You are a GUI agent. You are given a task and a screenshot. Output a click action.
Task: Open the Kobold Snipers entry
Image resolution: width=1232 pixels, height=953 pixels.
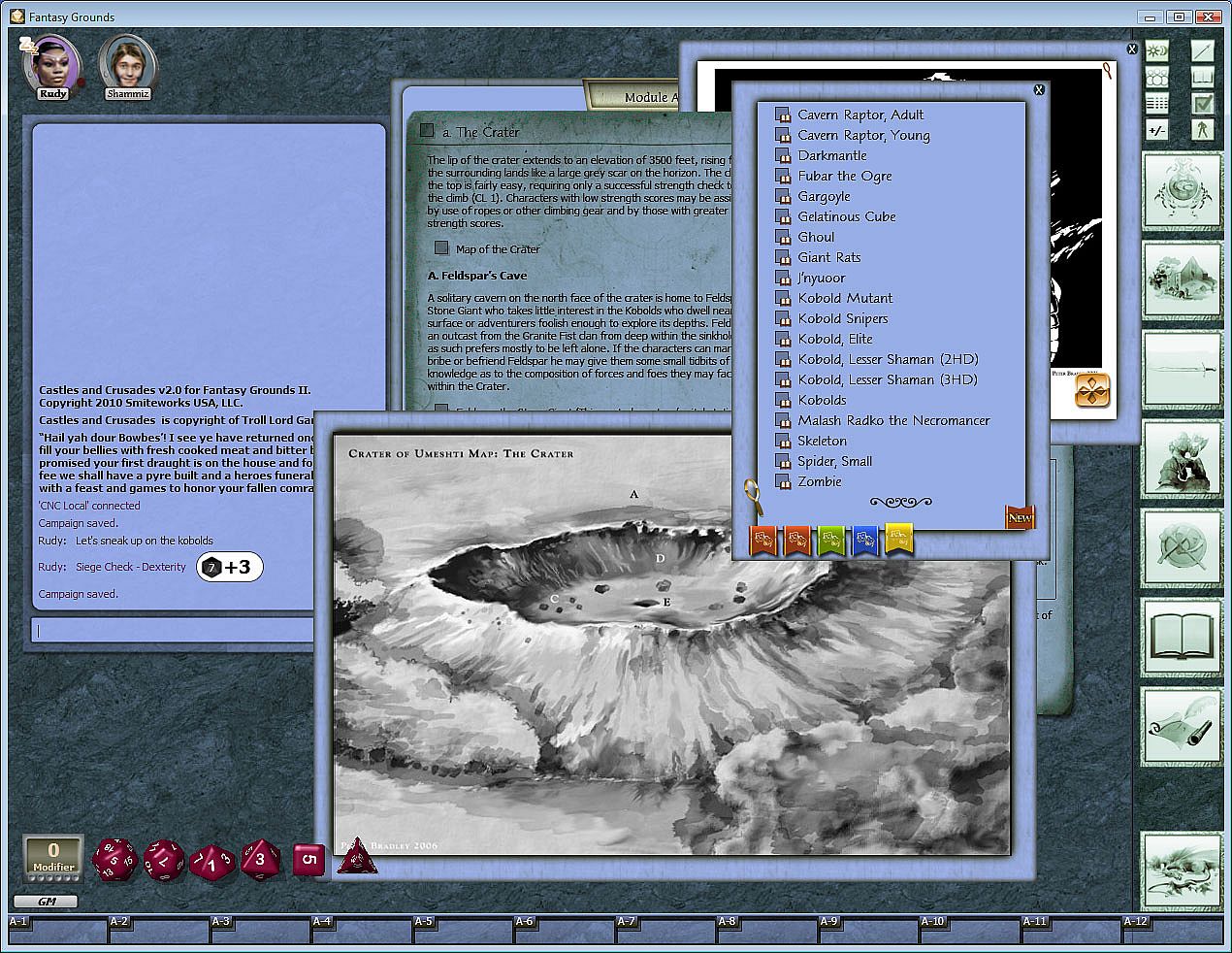tap(843, 318)
